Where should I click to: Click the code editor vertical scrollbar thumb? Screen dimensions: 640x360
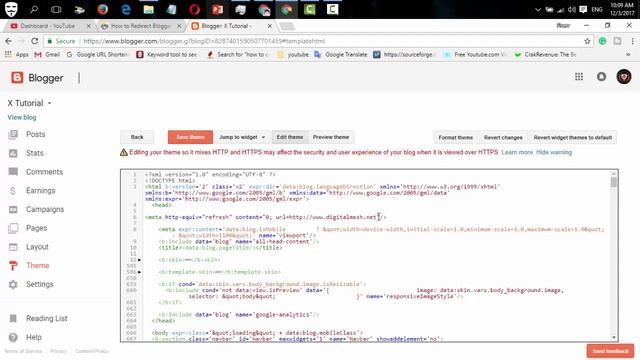[613, 182]
